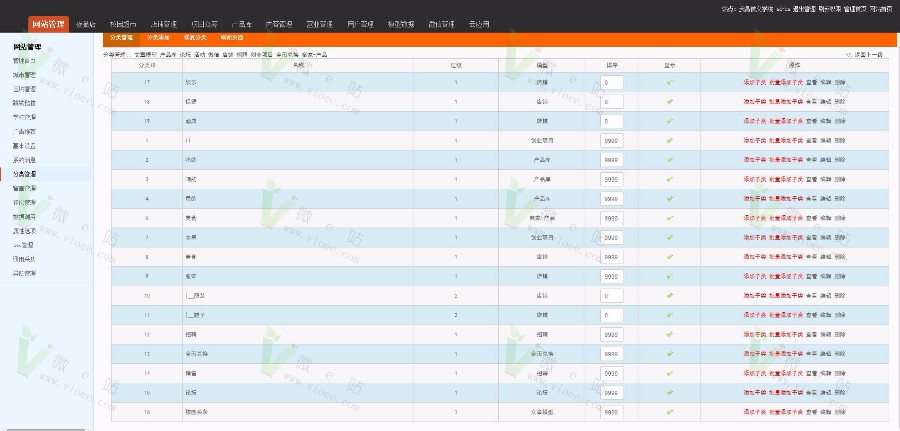Click category name 美食 in ID 6 row
900x431 pixels.
coord(190,219)
